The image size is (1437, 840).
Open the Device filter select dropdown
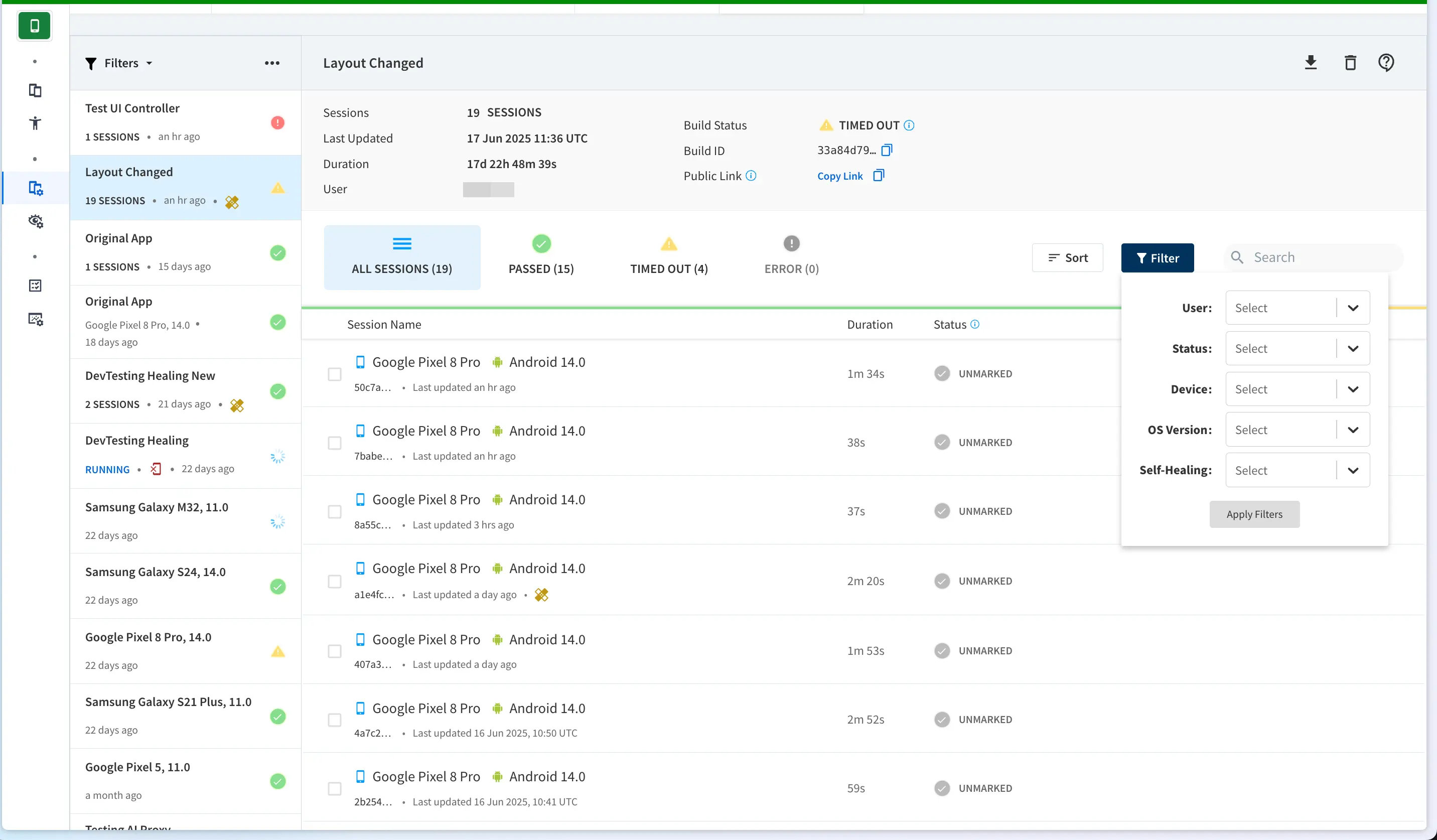pyautogui.click(x=1298, y=389)
